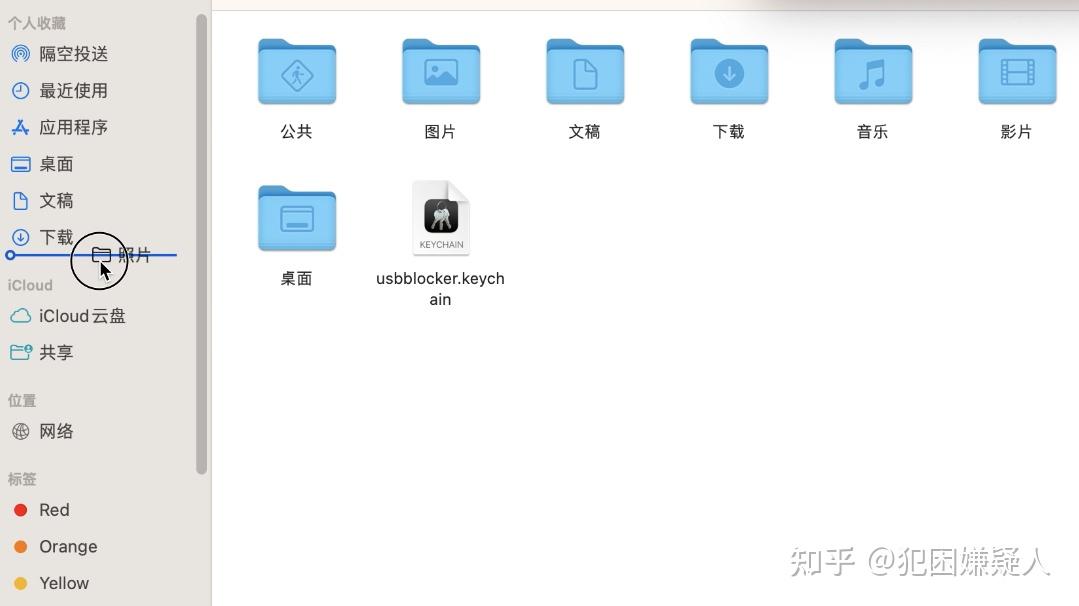Viewport: 1079px width, 606px height.
Task: Open the 音乐 folder icon
Action: pyautogui.click(x=873, y=72)
